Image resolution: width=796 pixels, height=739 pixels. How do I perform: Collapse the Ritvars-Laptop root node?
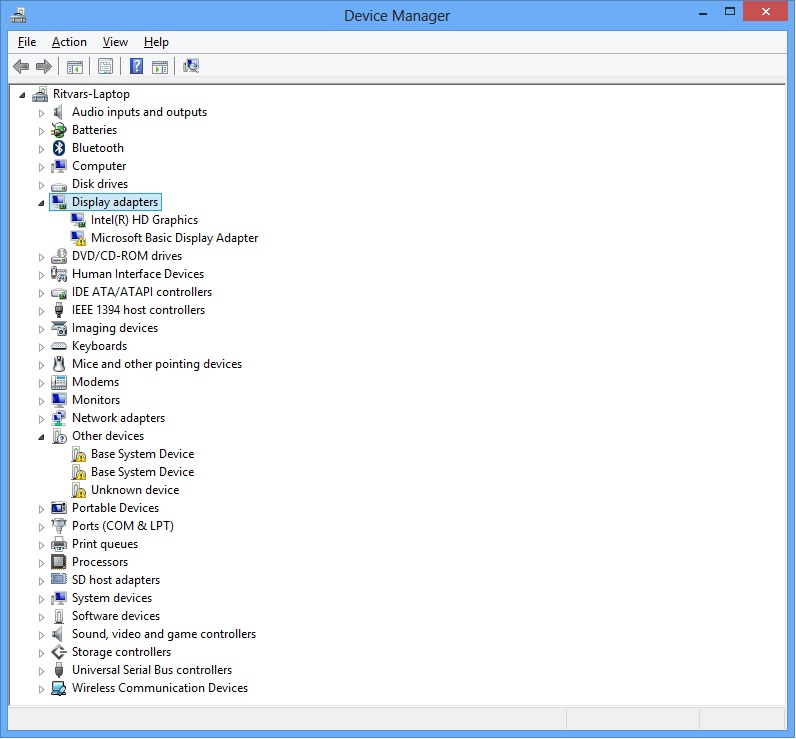(22, 95)
